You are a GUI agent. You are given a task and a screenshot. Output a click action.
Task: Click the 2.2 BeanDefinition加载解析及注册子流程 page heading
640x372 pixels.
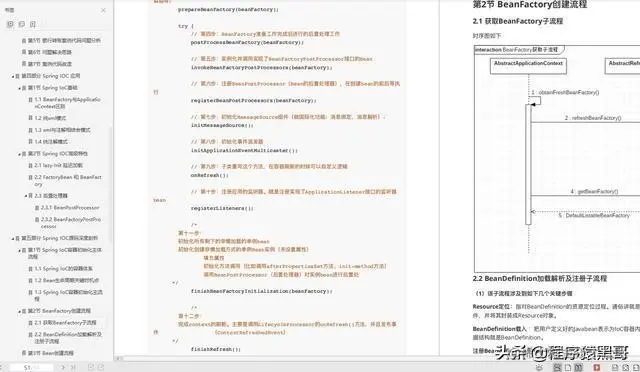click(x=540, y=278)
